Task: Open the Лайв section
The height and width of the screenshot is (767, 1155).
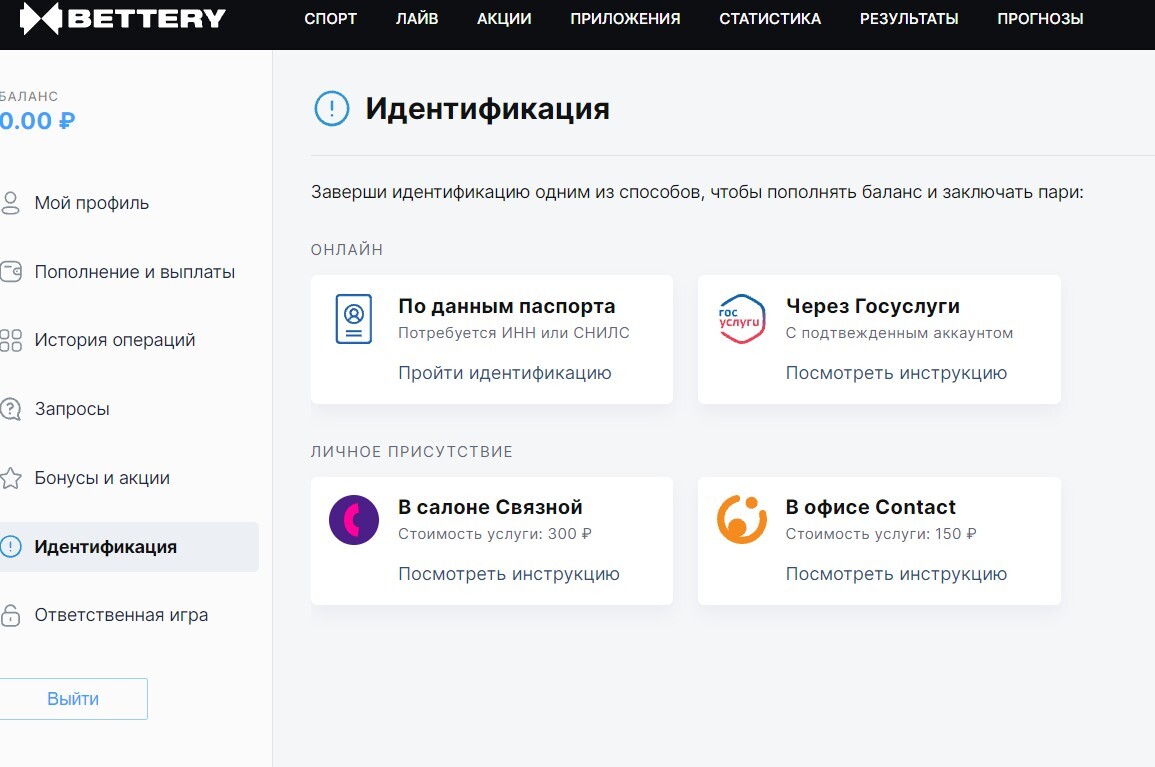Action: (417, 18)
